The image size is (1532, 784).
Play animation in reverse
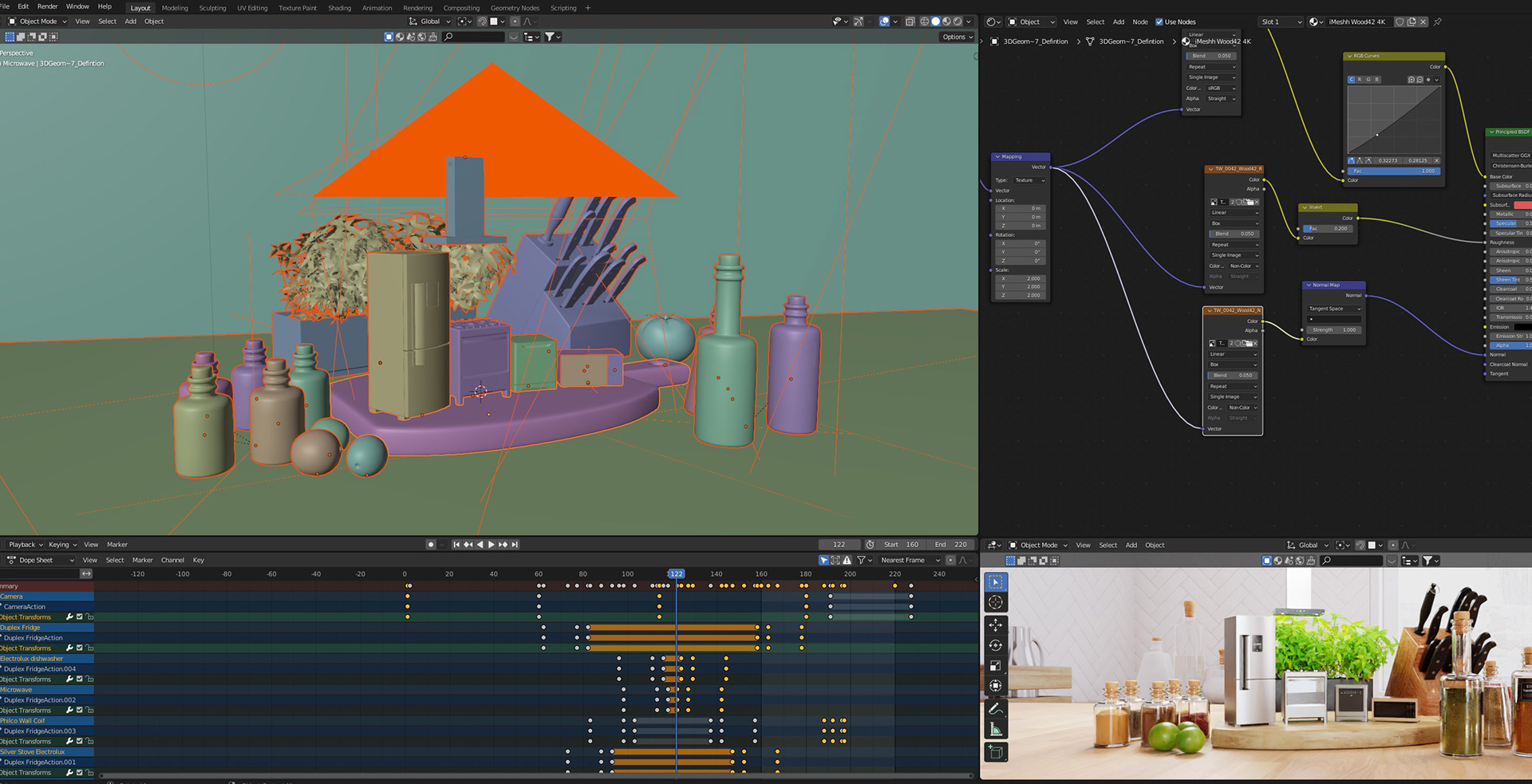coord(480,545)
